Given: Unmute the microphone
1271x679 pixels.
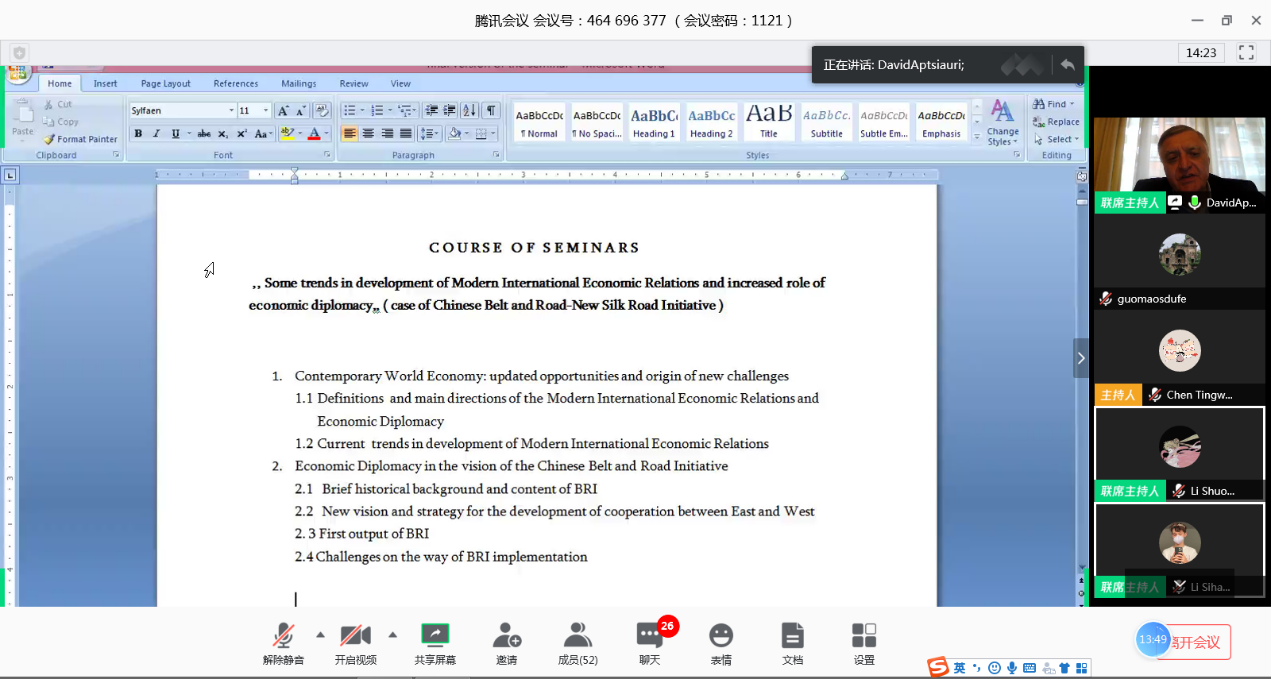Looking at the screenshot, I should 283,642.
